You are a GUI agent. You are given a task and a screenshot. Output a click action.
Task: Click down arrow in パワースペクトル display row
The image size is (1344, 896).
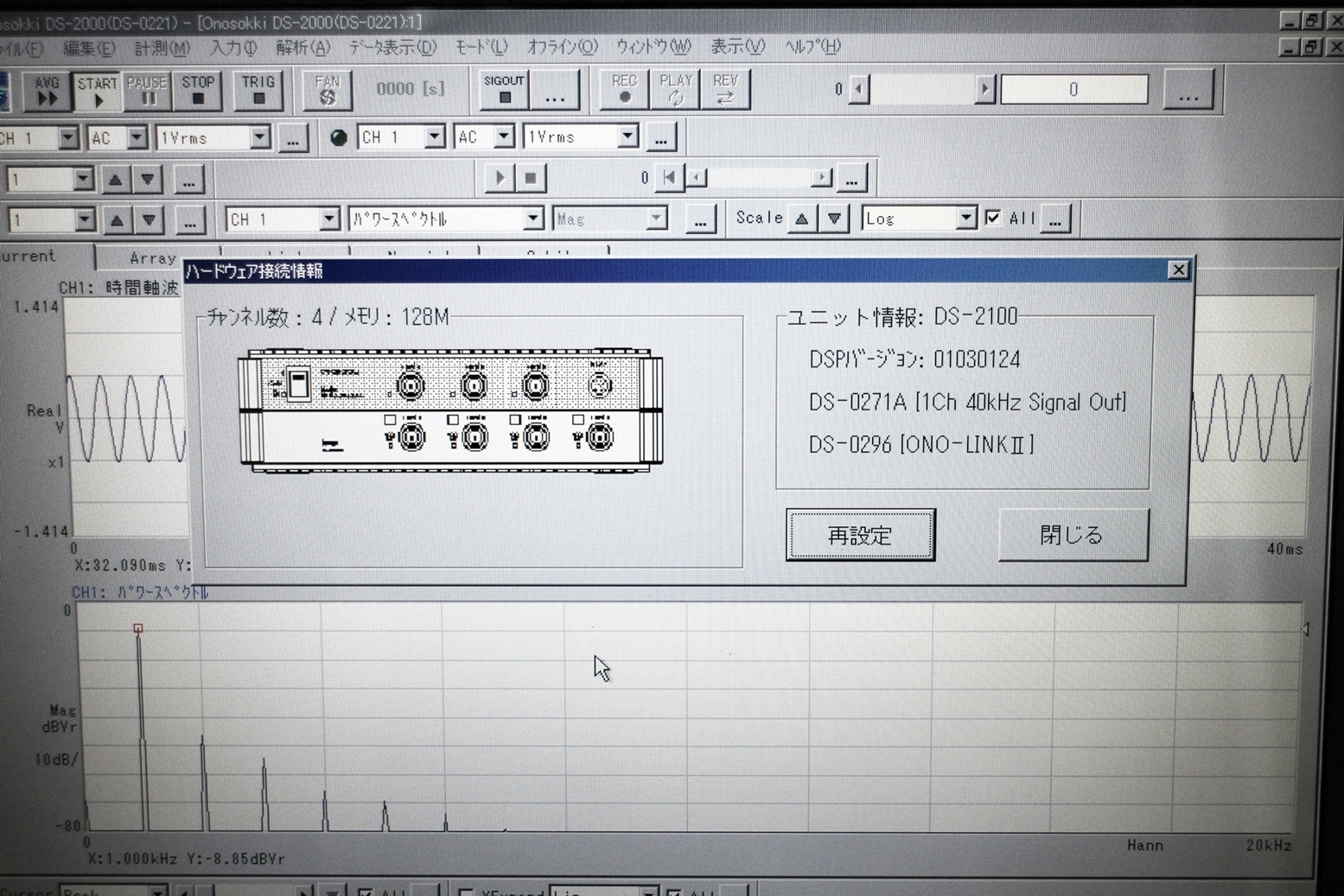point(150,220)
